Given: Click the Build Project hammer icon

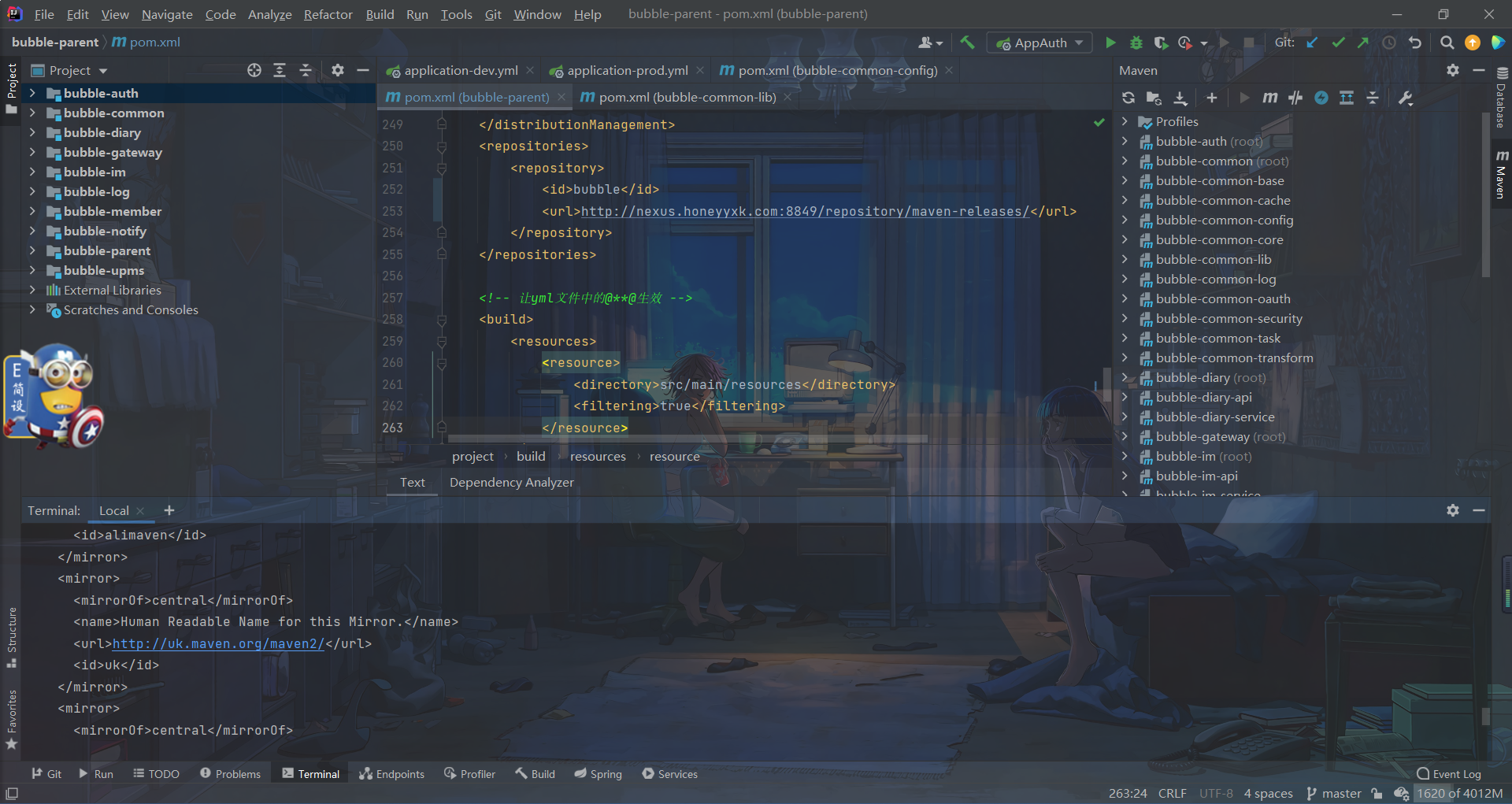Looking at the screenshot, I should pyautogui.click(x=967, y=43).
